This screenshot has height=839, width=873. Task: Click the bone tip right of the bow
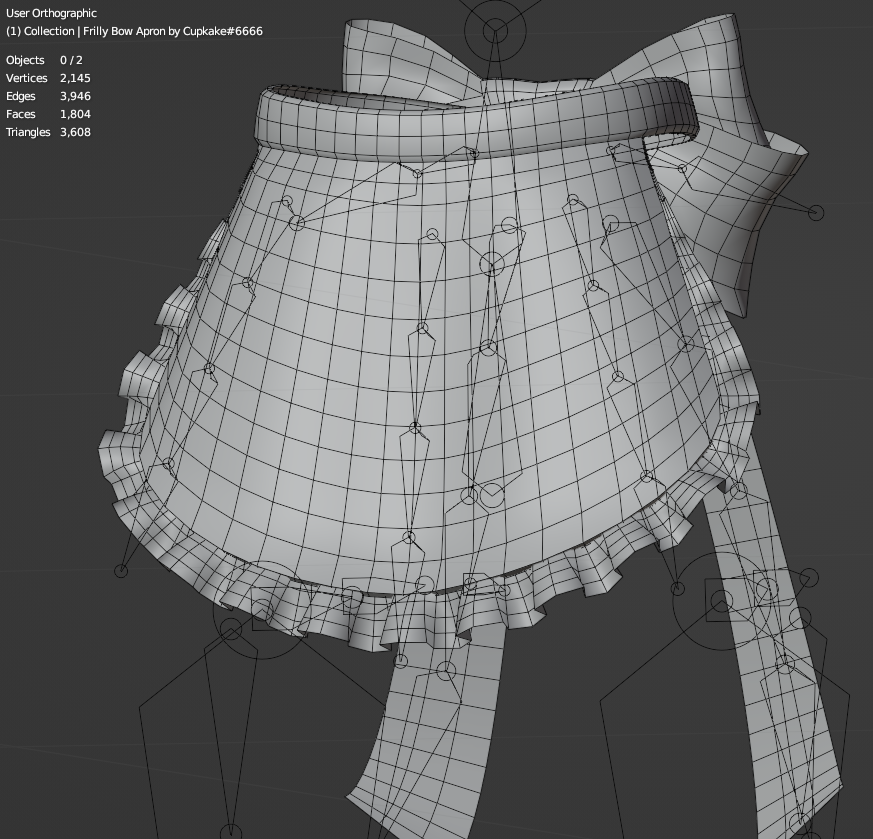tap(816, 212)
